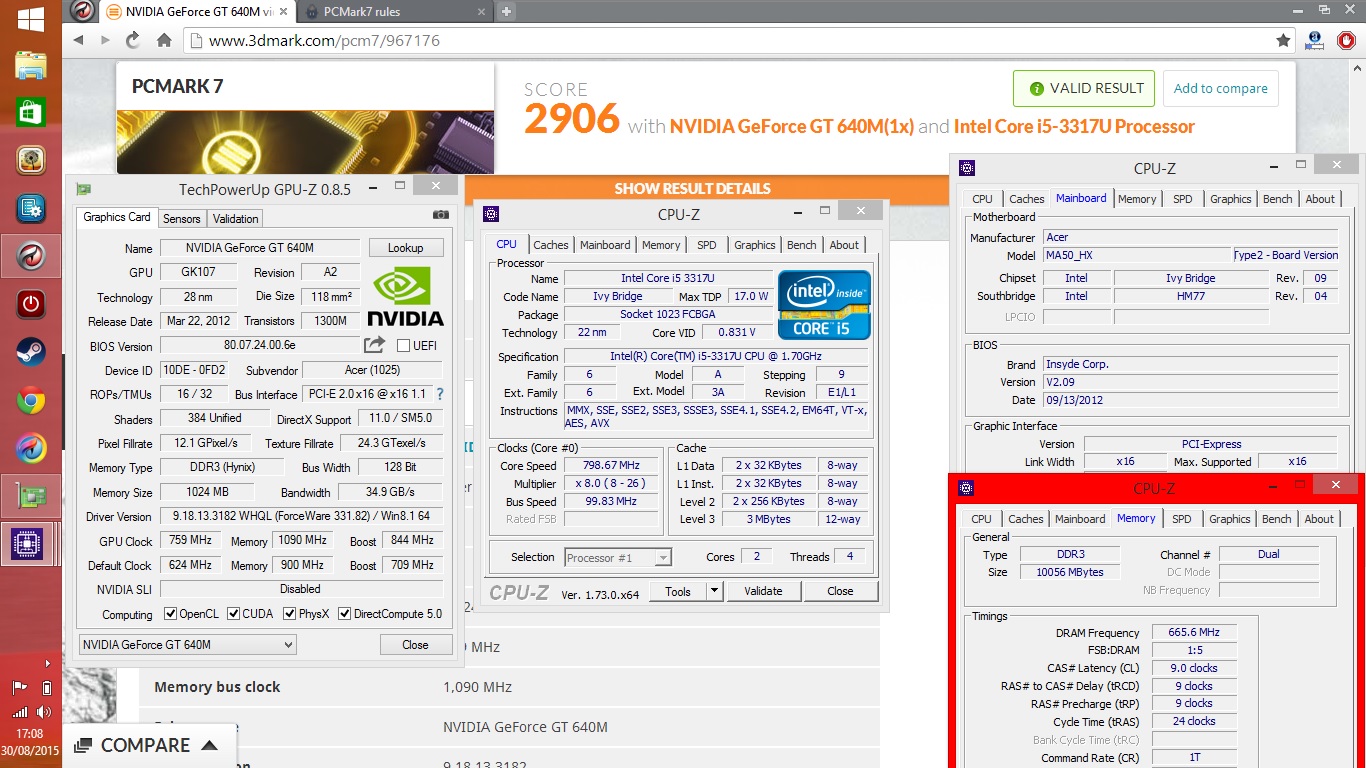Open Memory tab in top-right CPU-Z
1366x768 pixels.
(x=1137, y=199)
